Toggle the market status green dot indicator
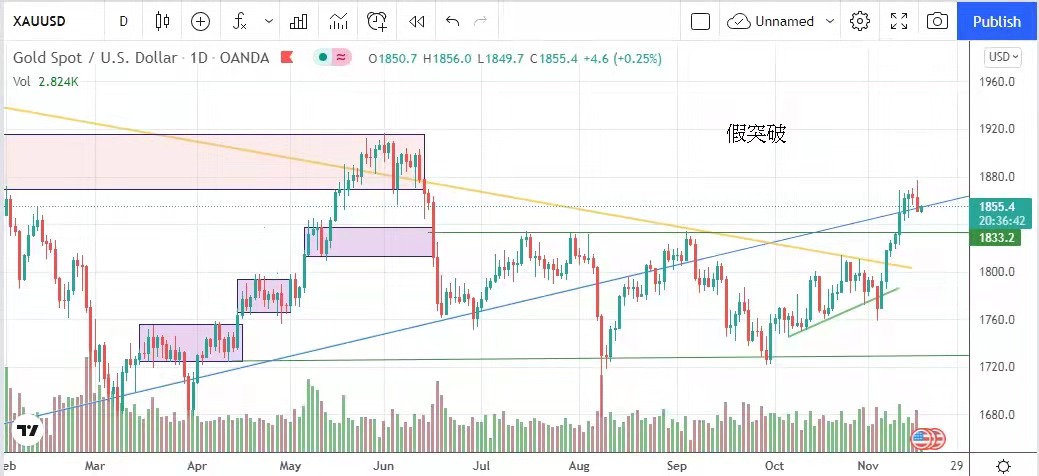The image size is (1039, 476). 323,58
